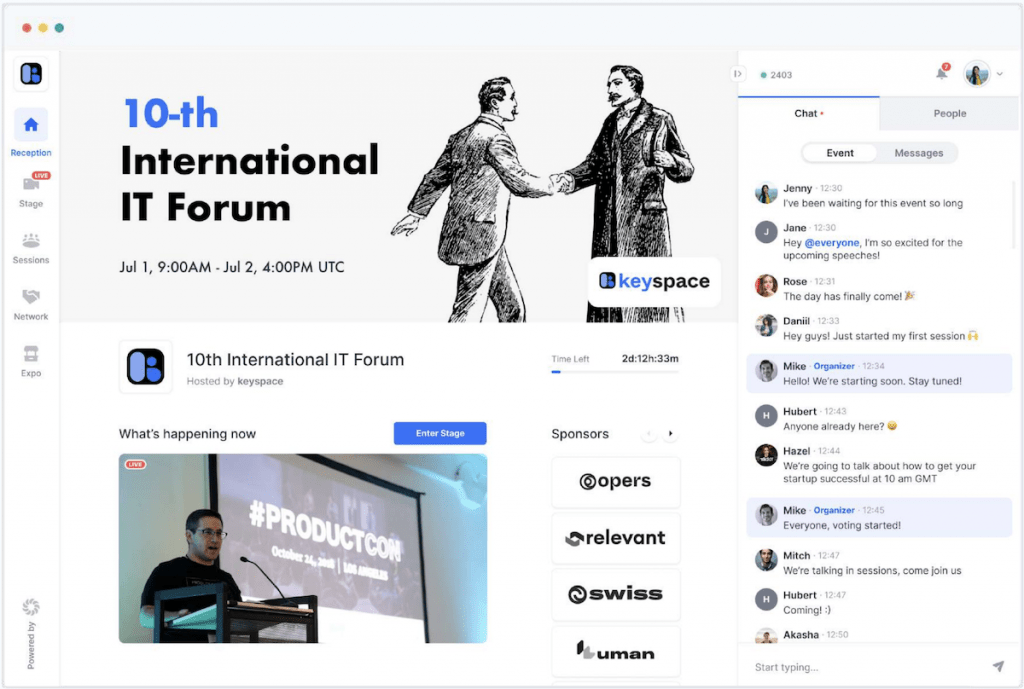Viewport: 1024px width, 689px height.
Task: Switch chat toggle to Messages
Action: pyautogui.click(x=918, y=153)
